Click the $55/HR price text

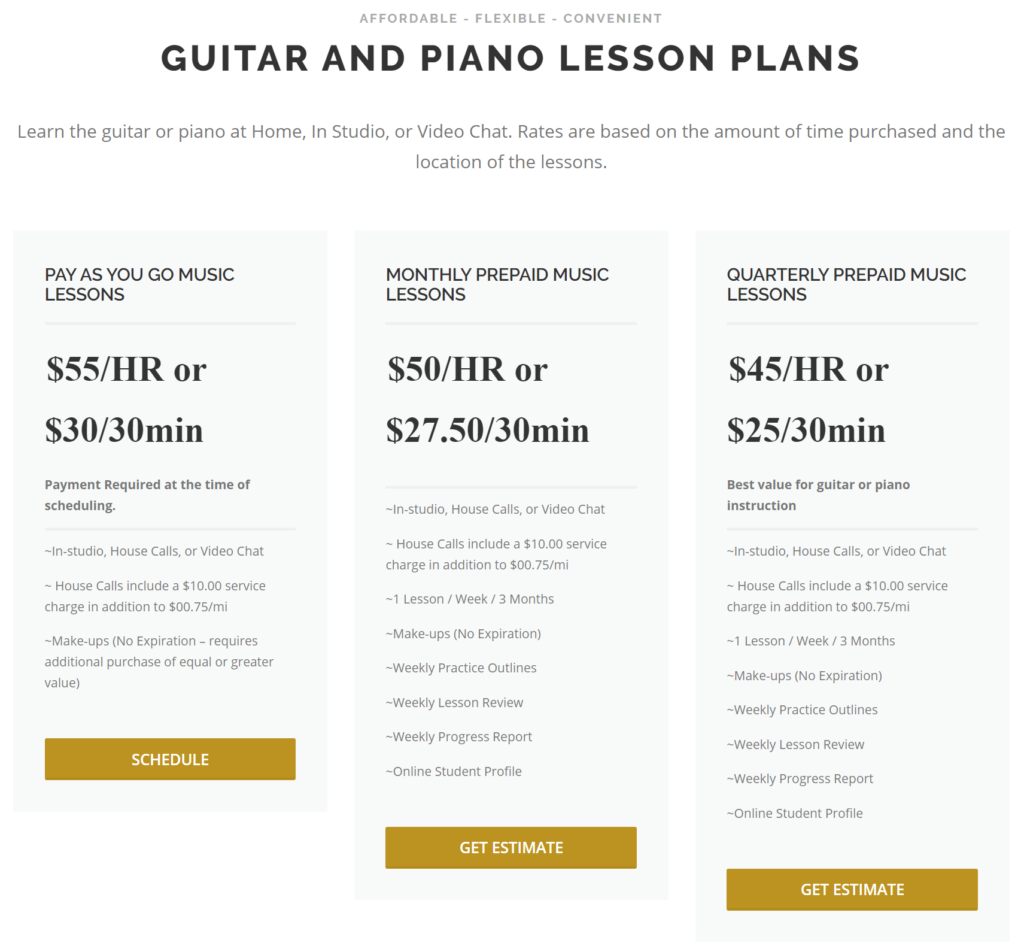click(105, 370)
